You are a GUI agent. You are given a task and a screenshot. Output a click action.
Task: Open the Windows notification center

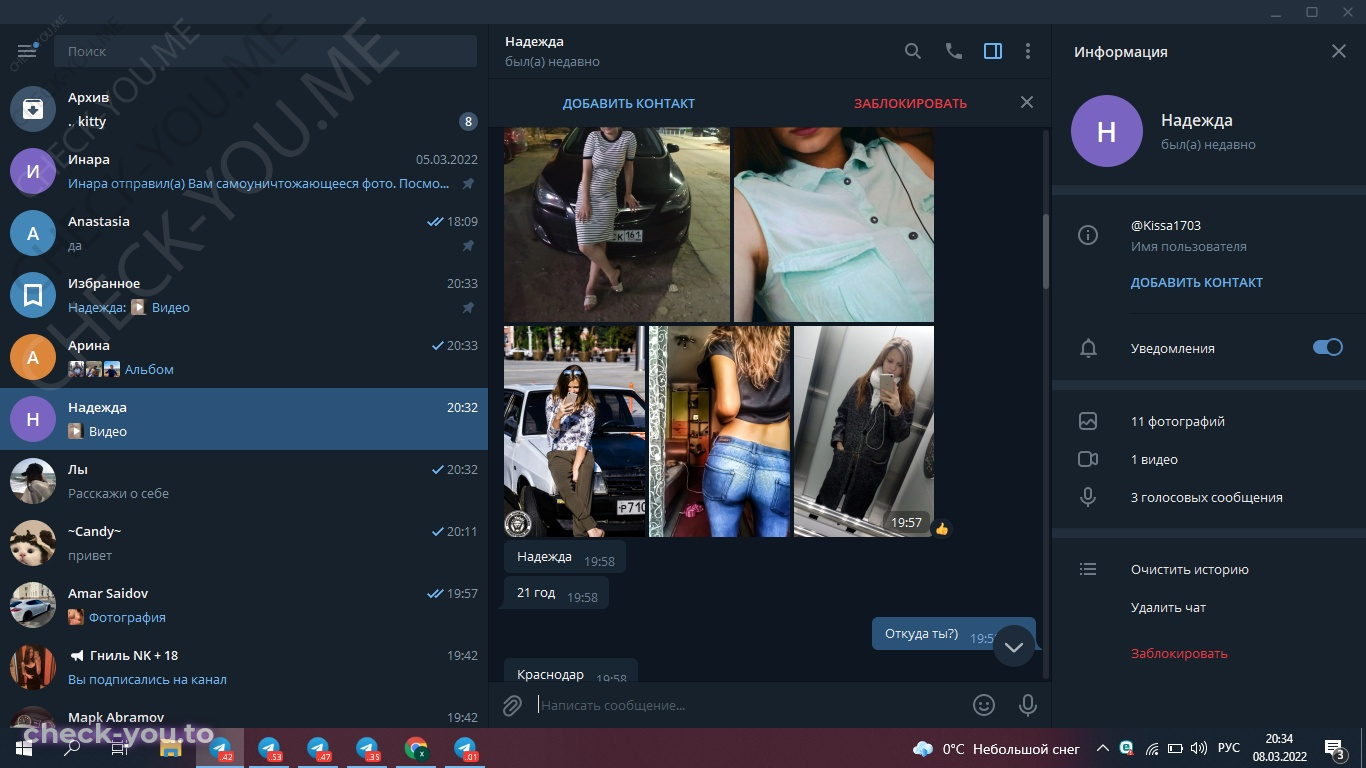(x=1333, y=748)
